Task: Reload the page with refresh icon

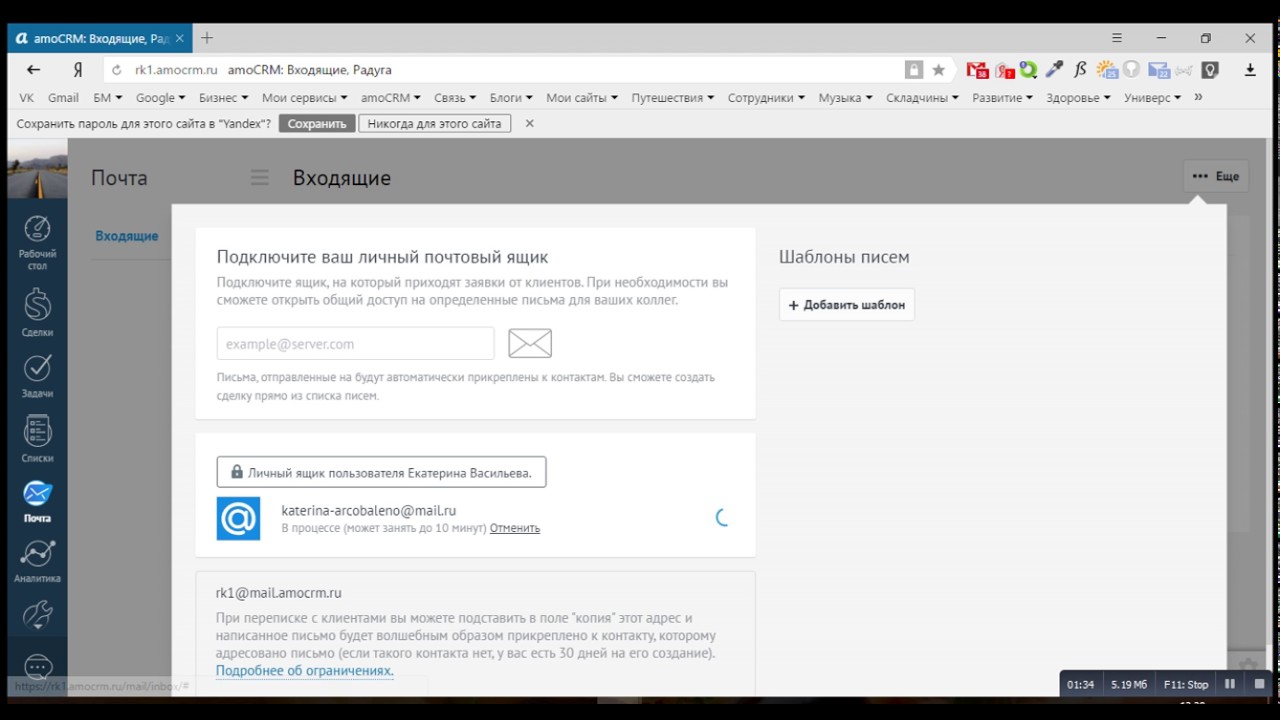Action: pyautogui.click(x=117, y=70)
